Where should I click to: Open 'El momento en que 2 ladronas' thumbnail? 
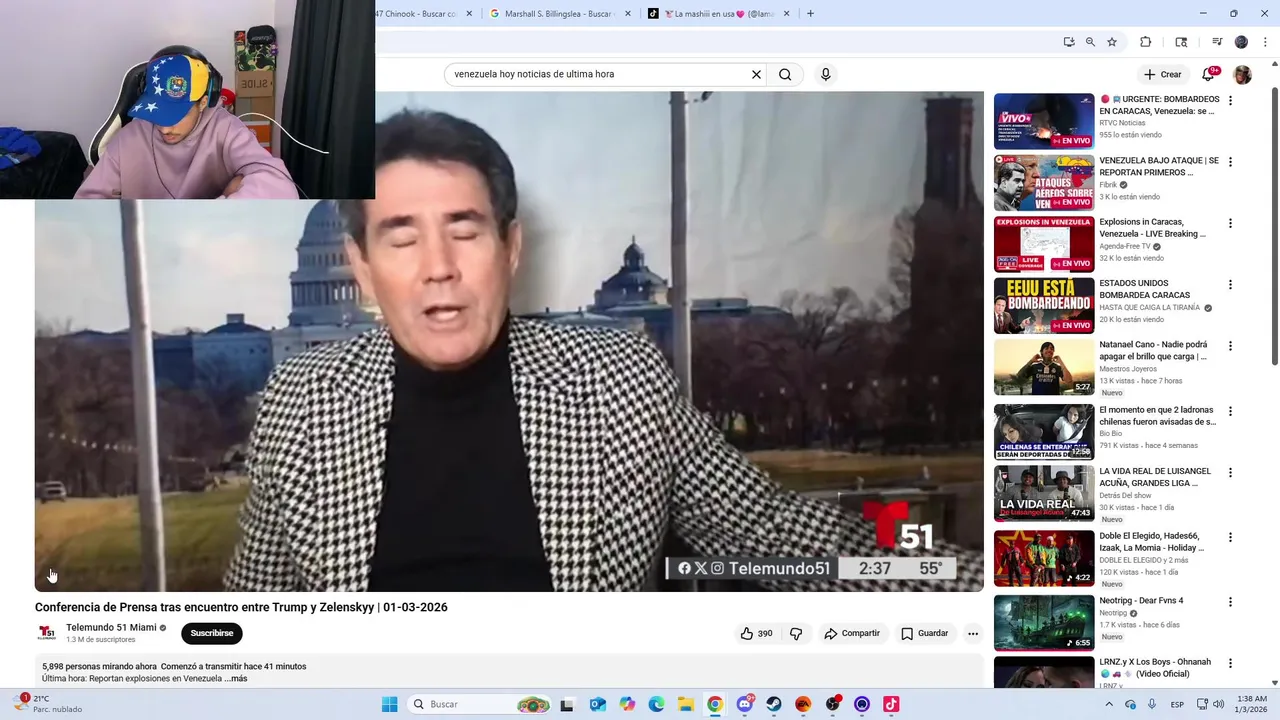[1044, 431]
